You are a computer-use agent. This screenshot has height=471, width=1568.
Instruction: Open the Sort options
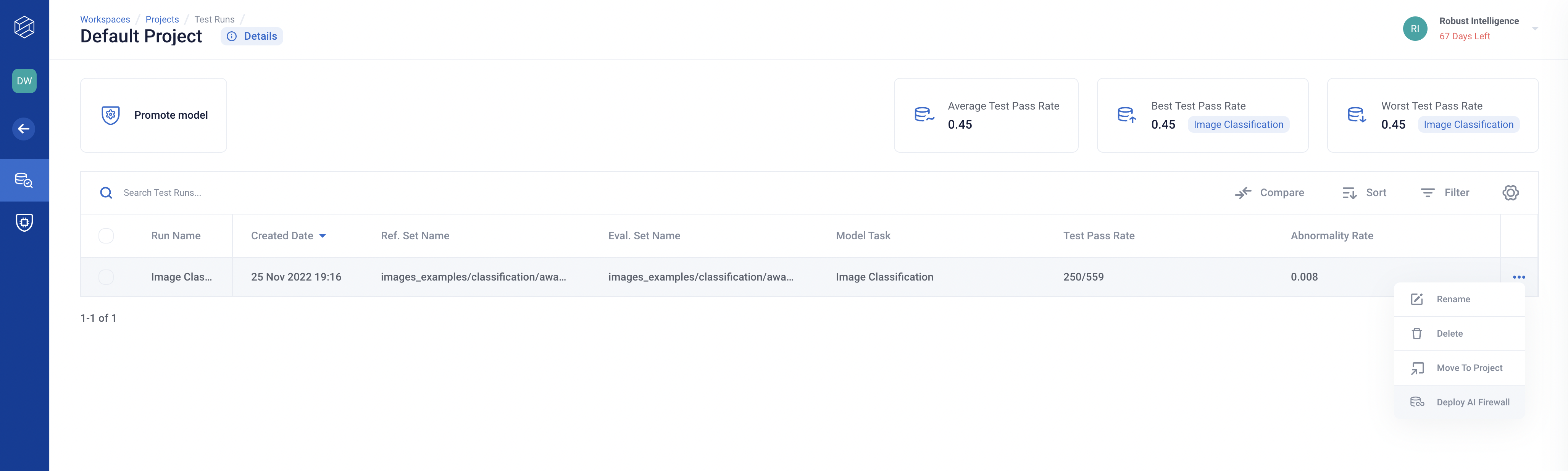[x=1364, y=193]
